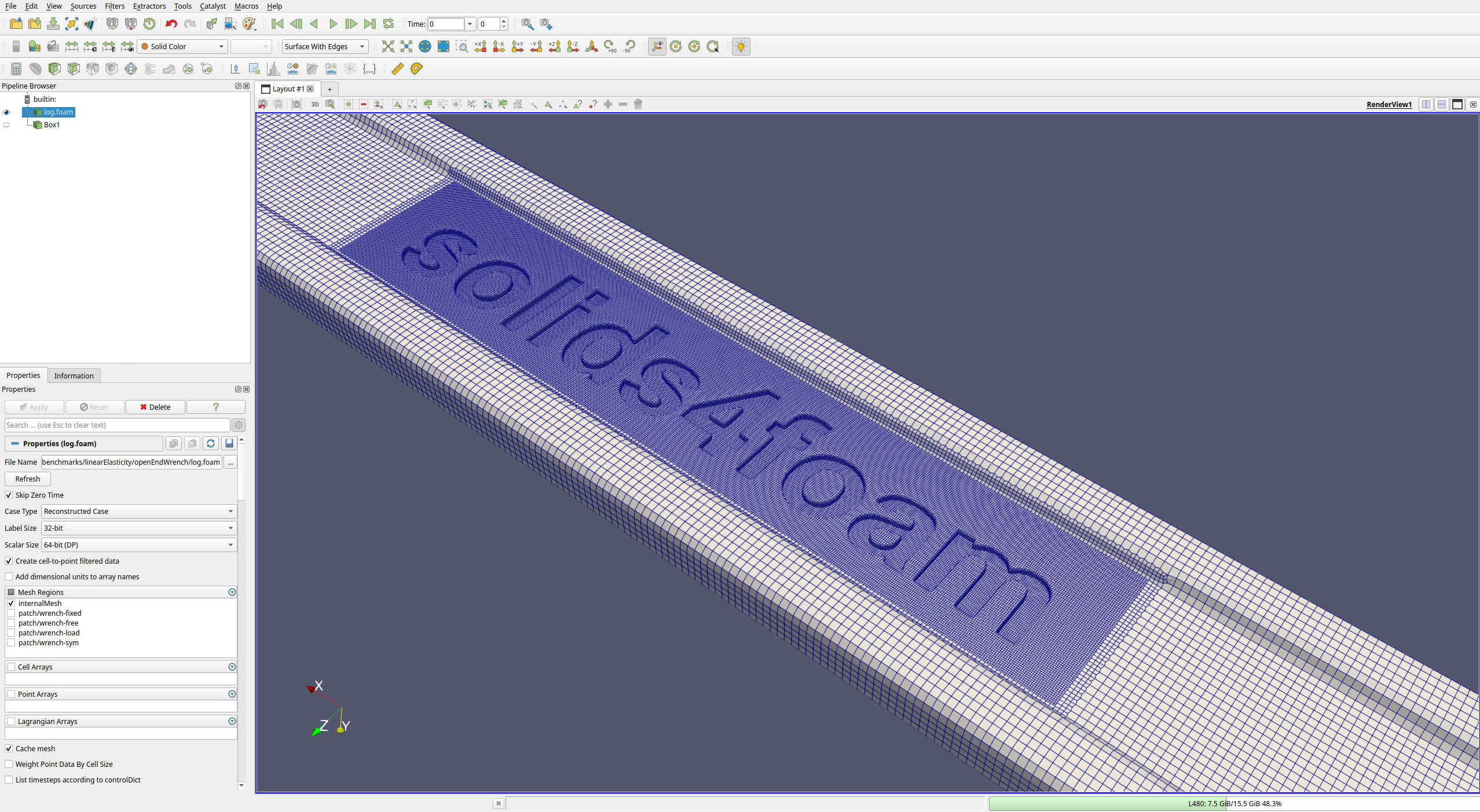The image size is (1480, 812).
Task: Click the properties search field
Action: point(117,425)
